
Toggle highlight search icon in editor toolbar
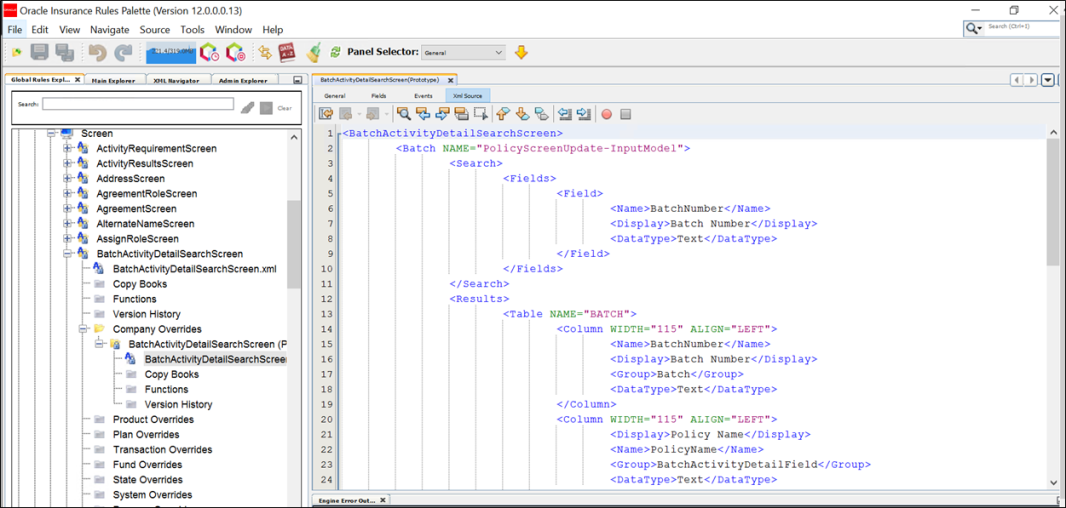pos(461,114)
